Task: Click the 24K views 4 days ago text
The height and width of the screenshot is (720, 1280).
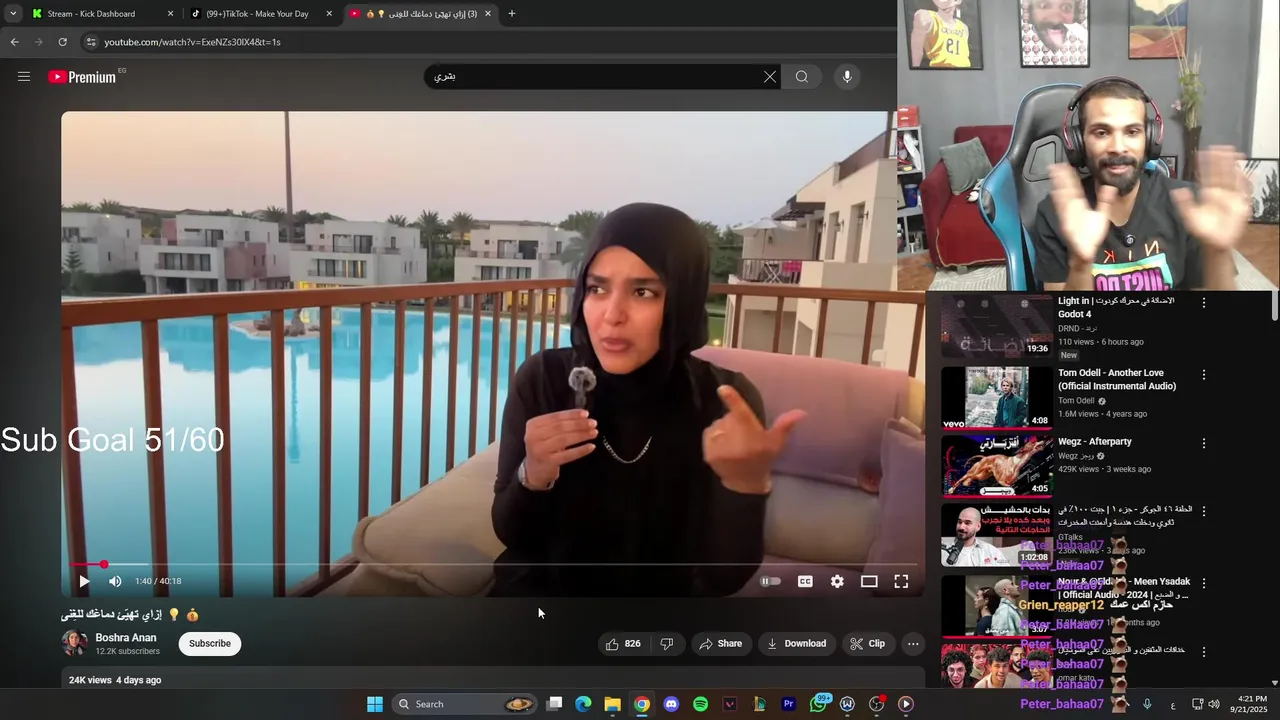Action: (115, 680)
